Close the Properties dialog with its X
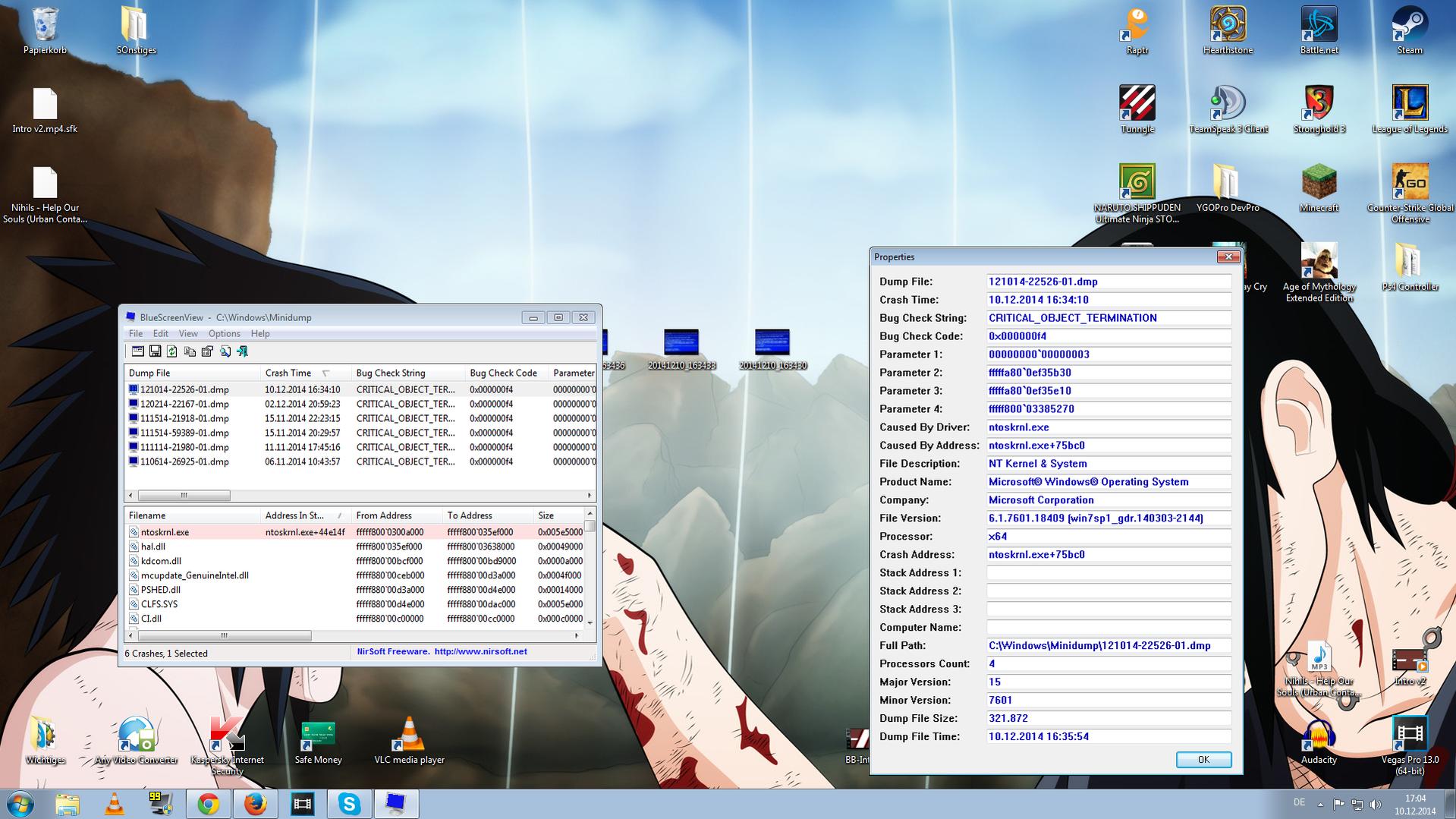The image size is (1456, 819). click(1228, 257)
